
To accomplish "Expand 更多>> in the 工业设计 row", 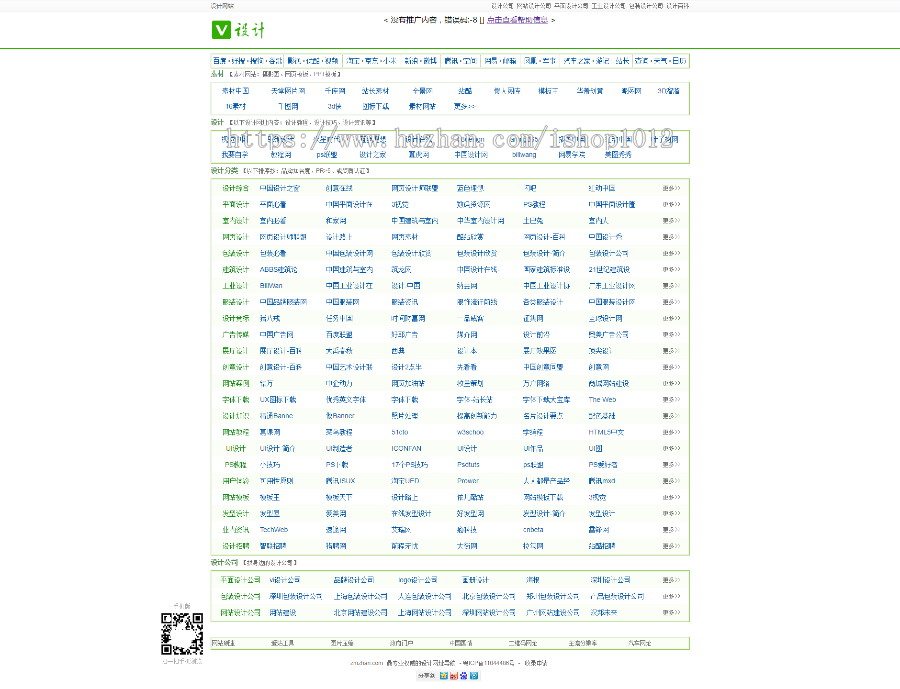I will click(x=671, y=286).
